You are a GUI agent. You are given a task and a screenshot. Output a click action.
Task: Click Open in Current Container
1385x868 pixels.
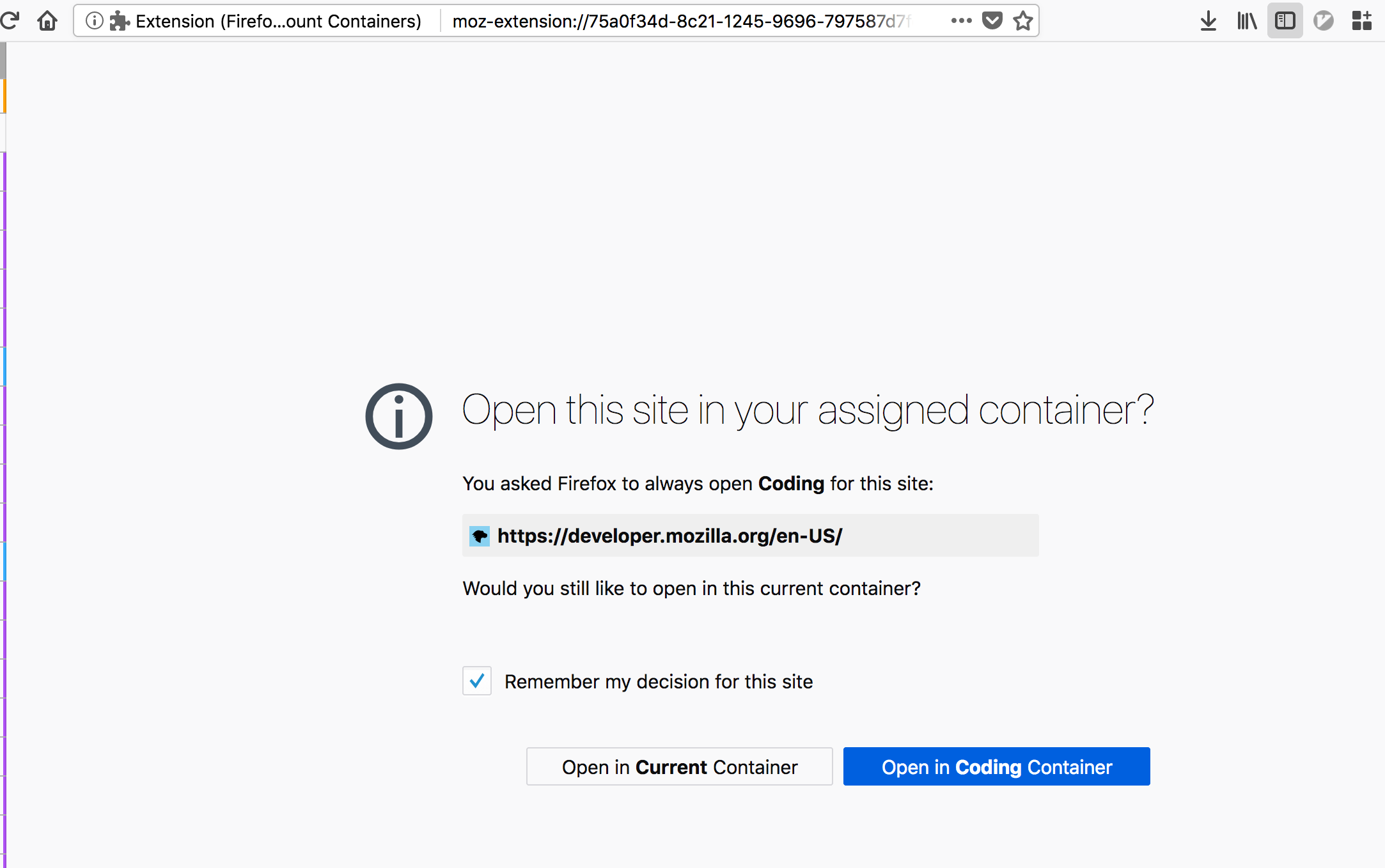tap(679, 766)
